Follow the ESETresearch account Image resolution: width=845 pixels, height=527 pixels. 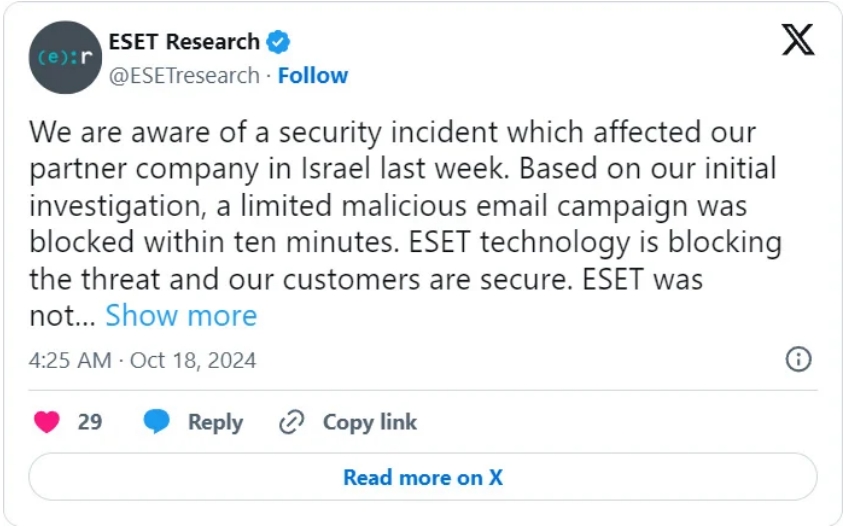coord(313,75)
